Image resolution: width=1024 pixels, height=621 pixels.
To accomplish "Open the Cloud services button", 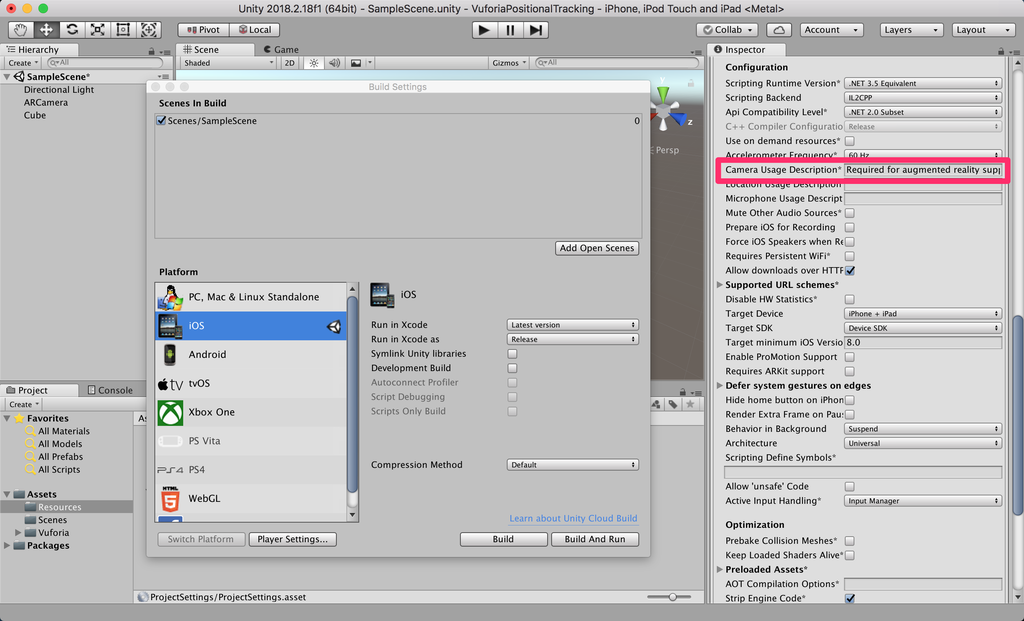I will (x=778, y=29).
